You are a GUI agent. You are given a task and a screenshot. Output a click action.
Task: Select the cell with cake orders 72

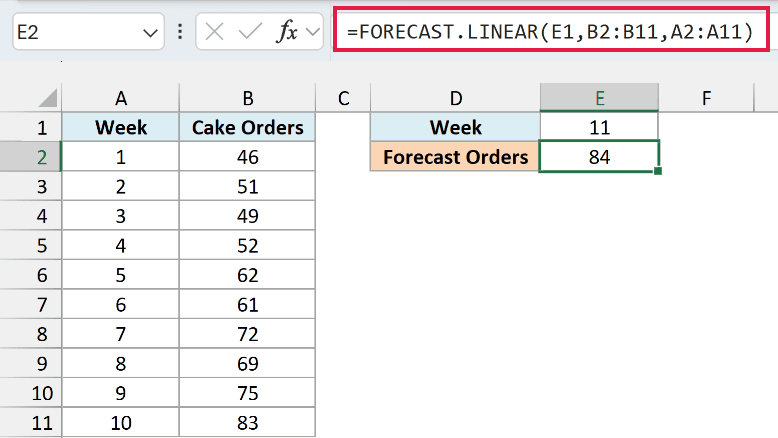click(248, 334)
